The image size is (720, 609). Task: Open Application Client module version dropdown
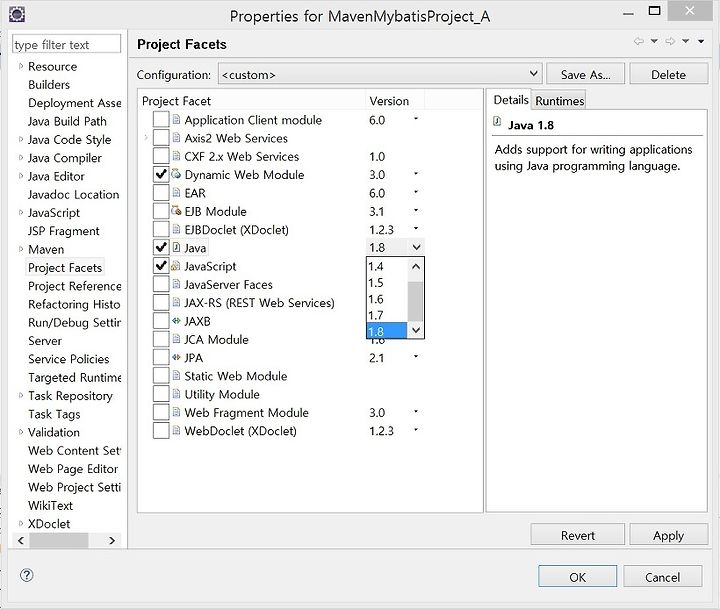pos(416,118)
